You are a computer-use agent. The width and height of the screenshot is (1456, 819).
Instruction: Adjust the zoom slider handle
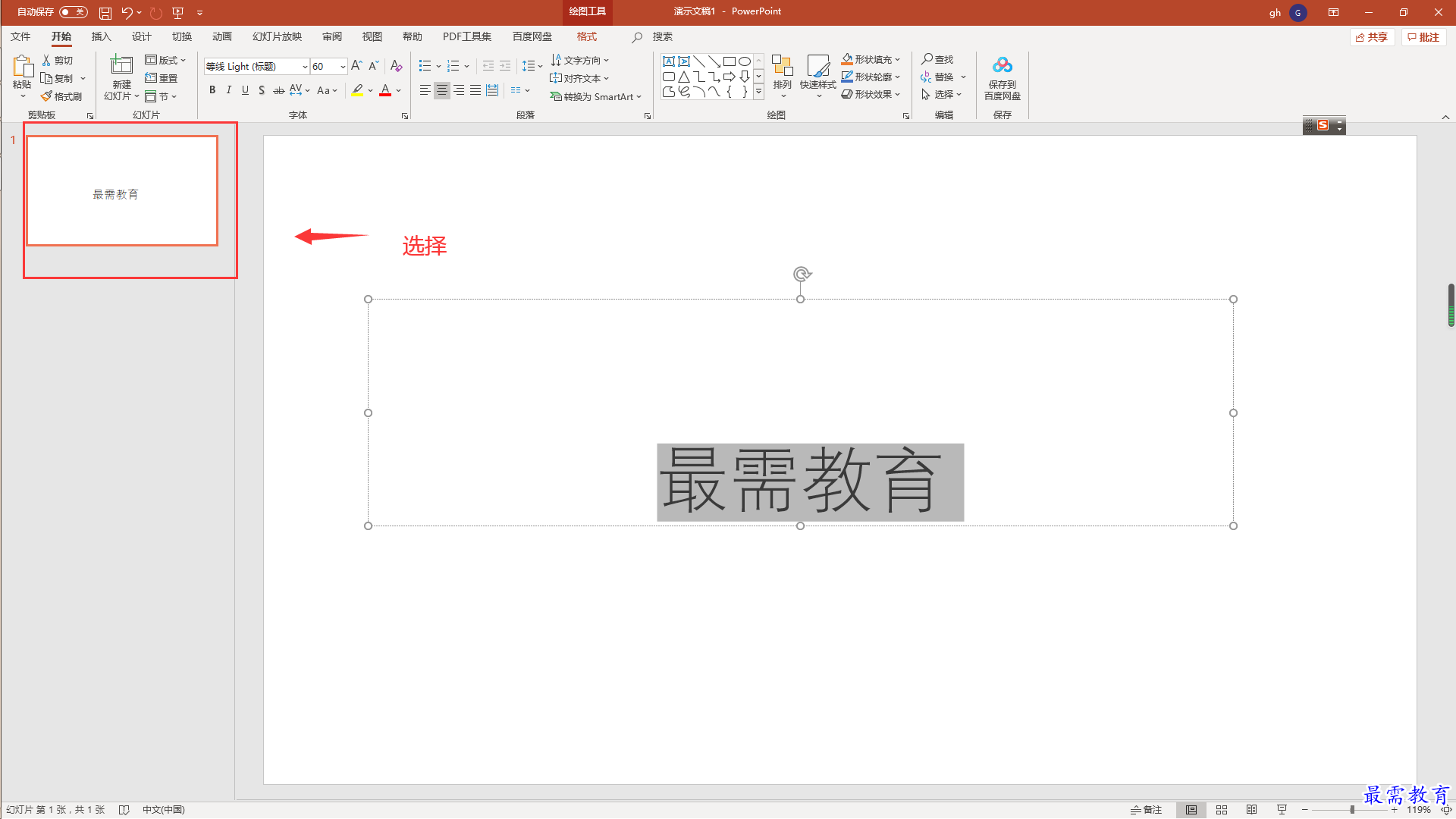coord(1352,810)
